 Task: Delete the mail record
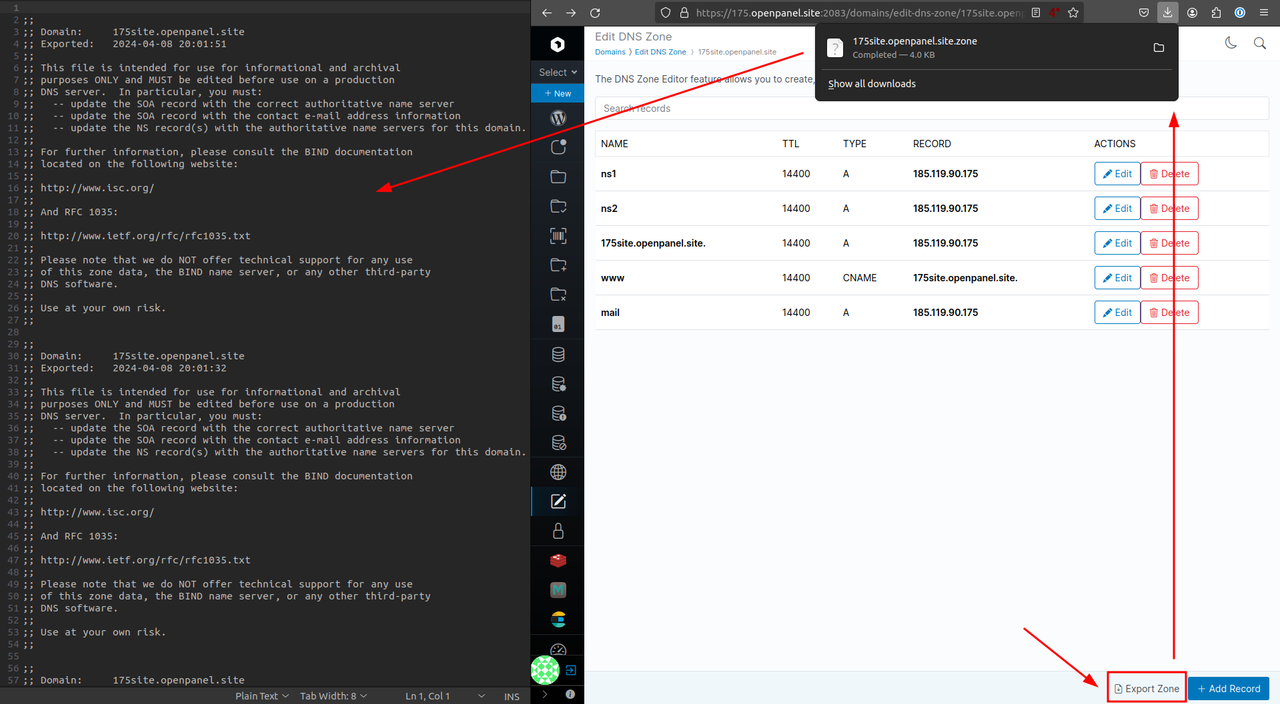pos(1169,312)
